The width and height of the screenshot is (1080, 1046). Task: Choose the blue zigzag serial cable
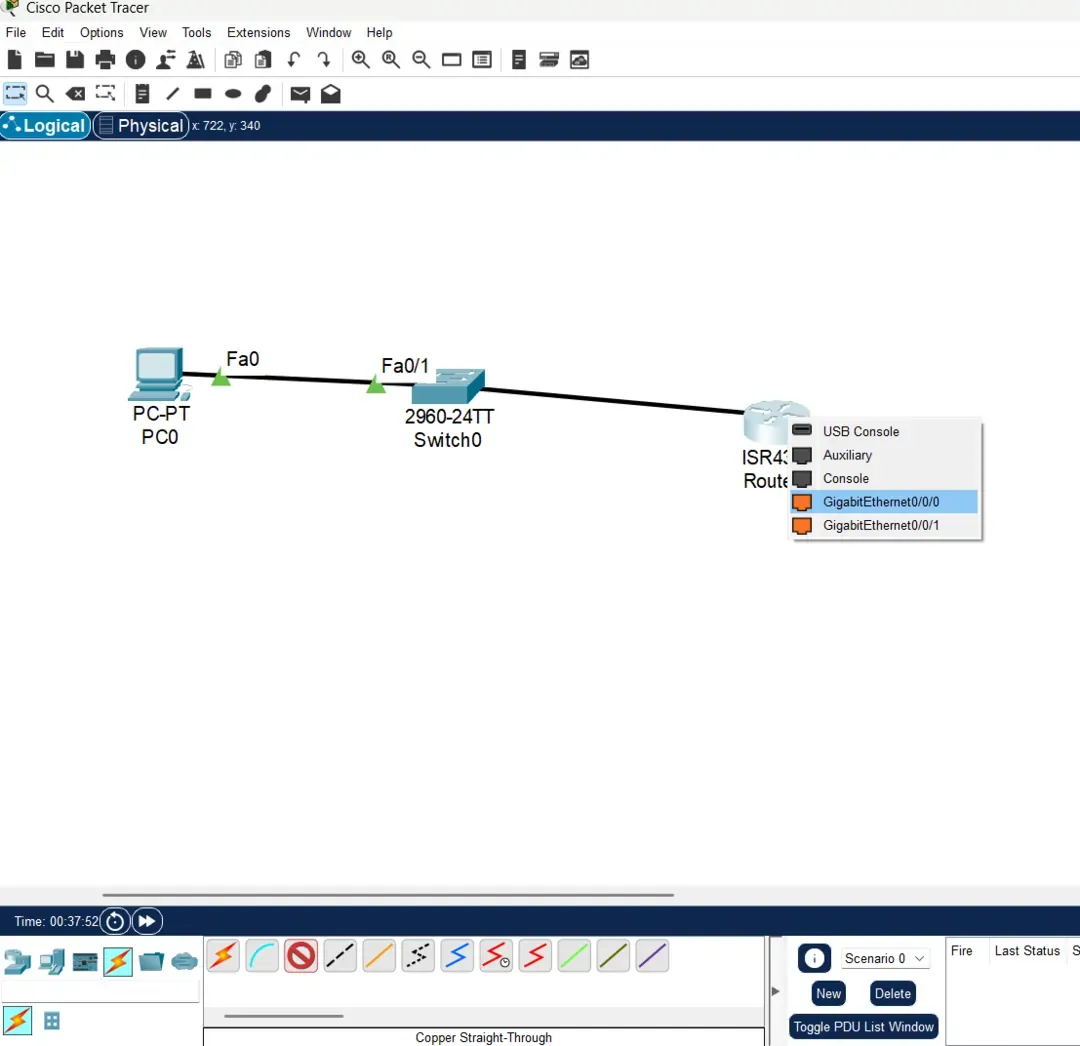click(x=457, y=956)
